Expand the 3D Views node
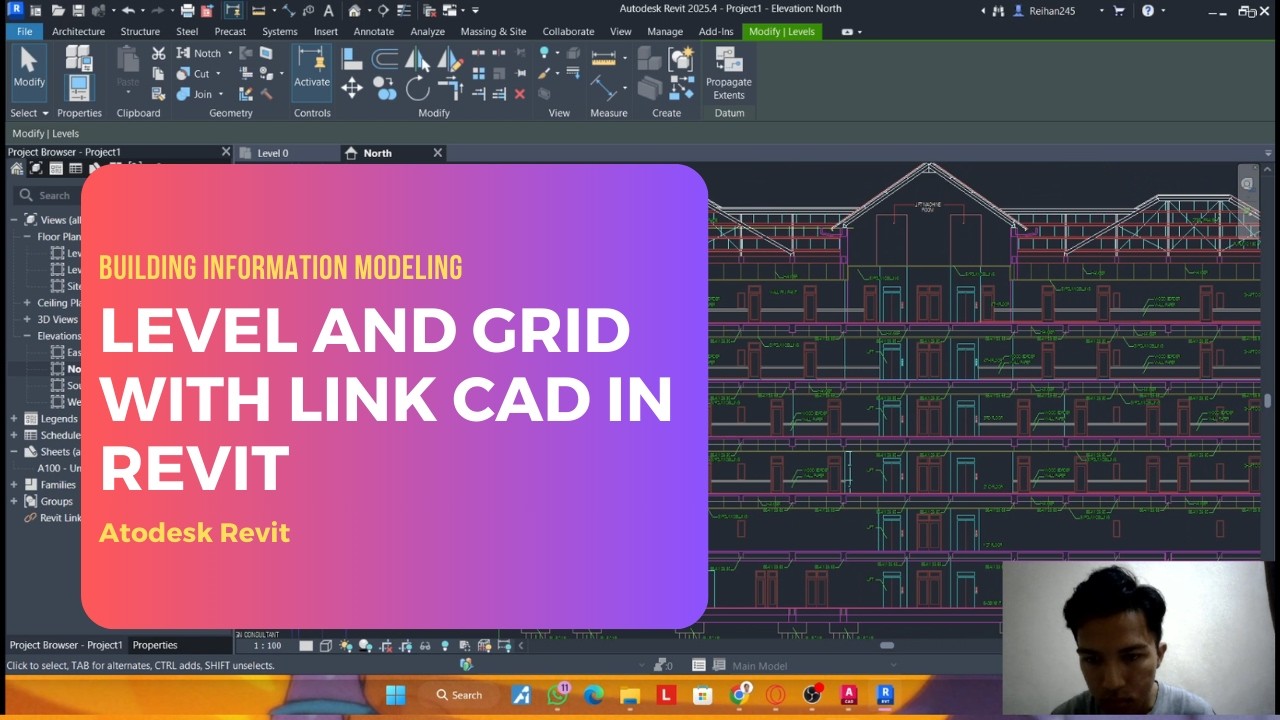The height and width of the screenshot is (720, 1280). (x=28, y=319)
